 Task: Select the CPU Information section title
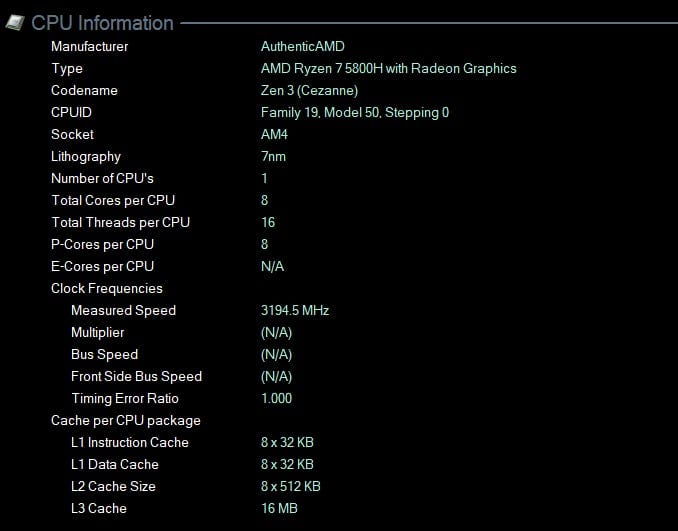pyautogui.click(x=102, y=22)
